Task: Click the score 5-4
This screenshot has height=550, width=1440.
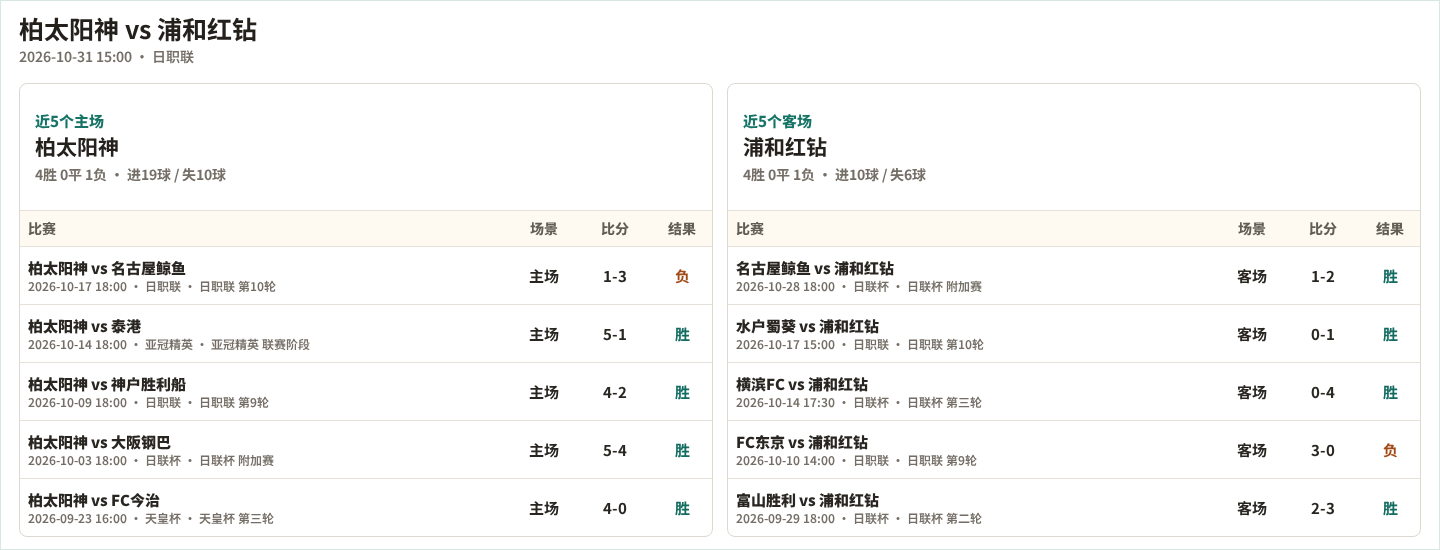Action: click(x=615, y=450)
